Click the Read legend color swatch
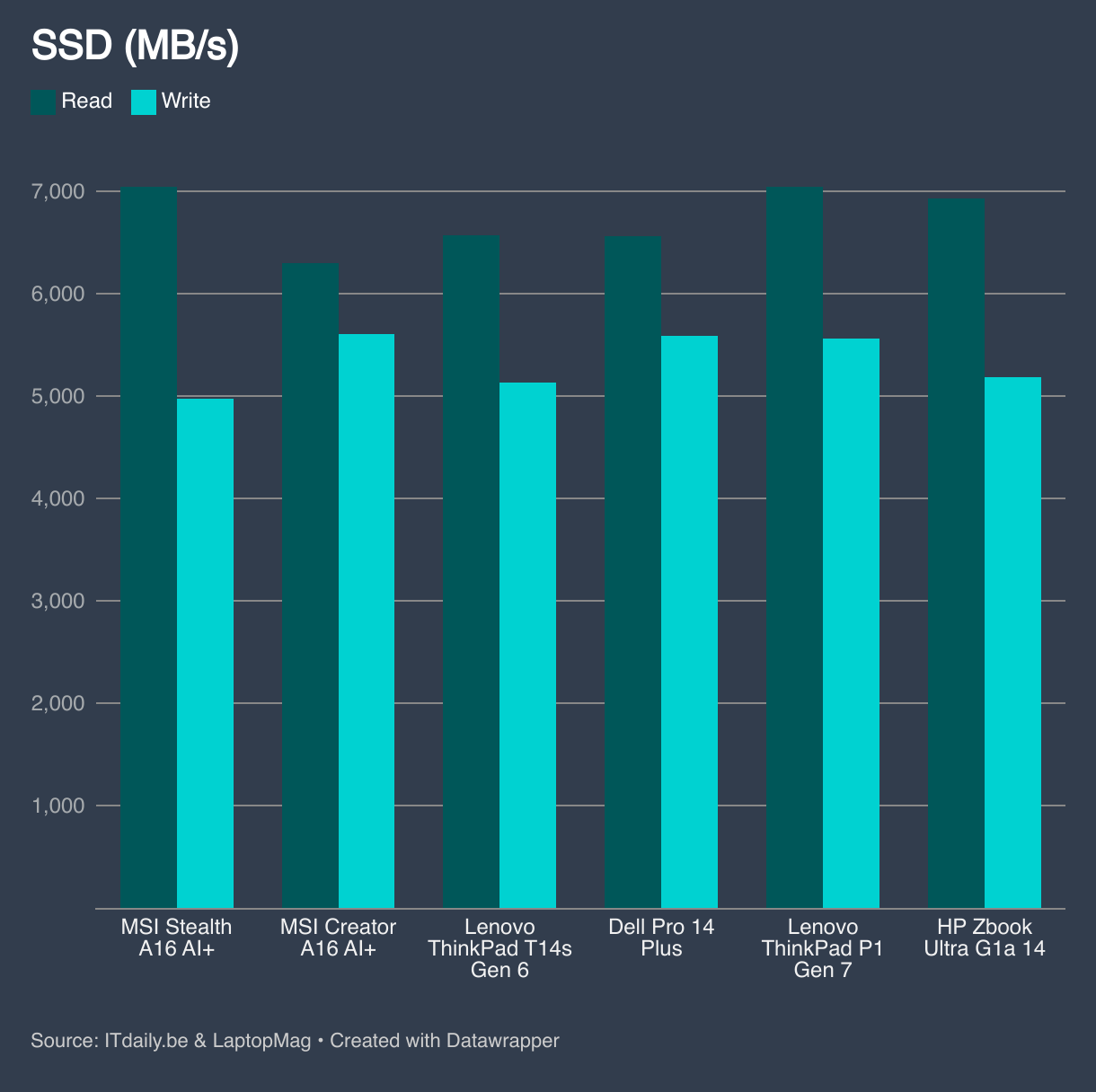1096x1092 pixels. tap(43, 101)
